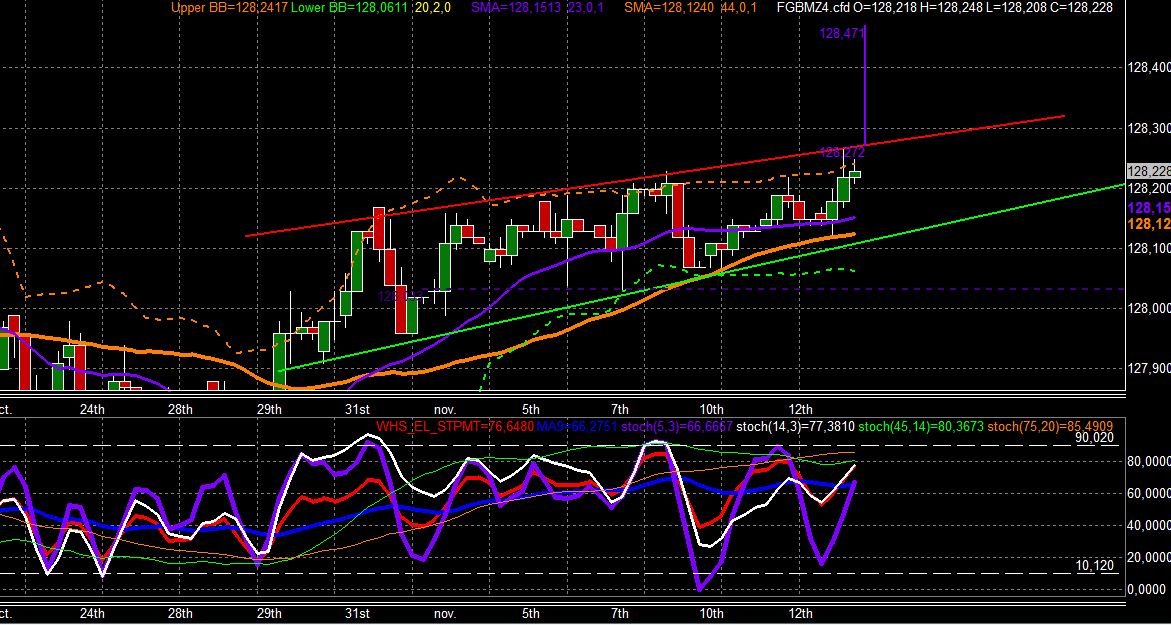This screenshot has height=625, width=1171.
Task: Click the 128,000 price axis label
Action: (x=1149, y=308)
